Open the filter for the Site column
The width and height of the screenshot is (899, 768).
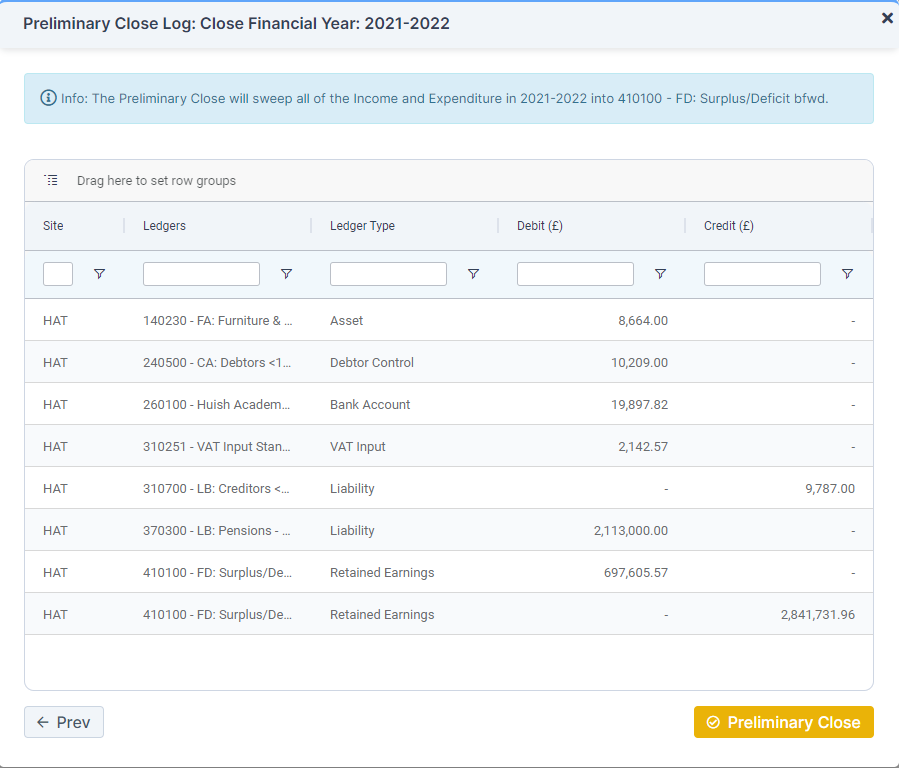tap(99, 273)
